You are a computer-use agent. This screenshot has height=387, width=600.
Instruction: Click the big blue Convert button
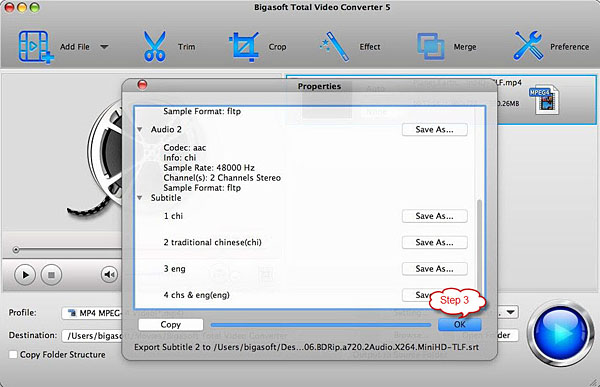(561, 333)
